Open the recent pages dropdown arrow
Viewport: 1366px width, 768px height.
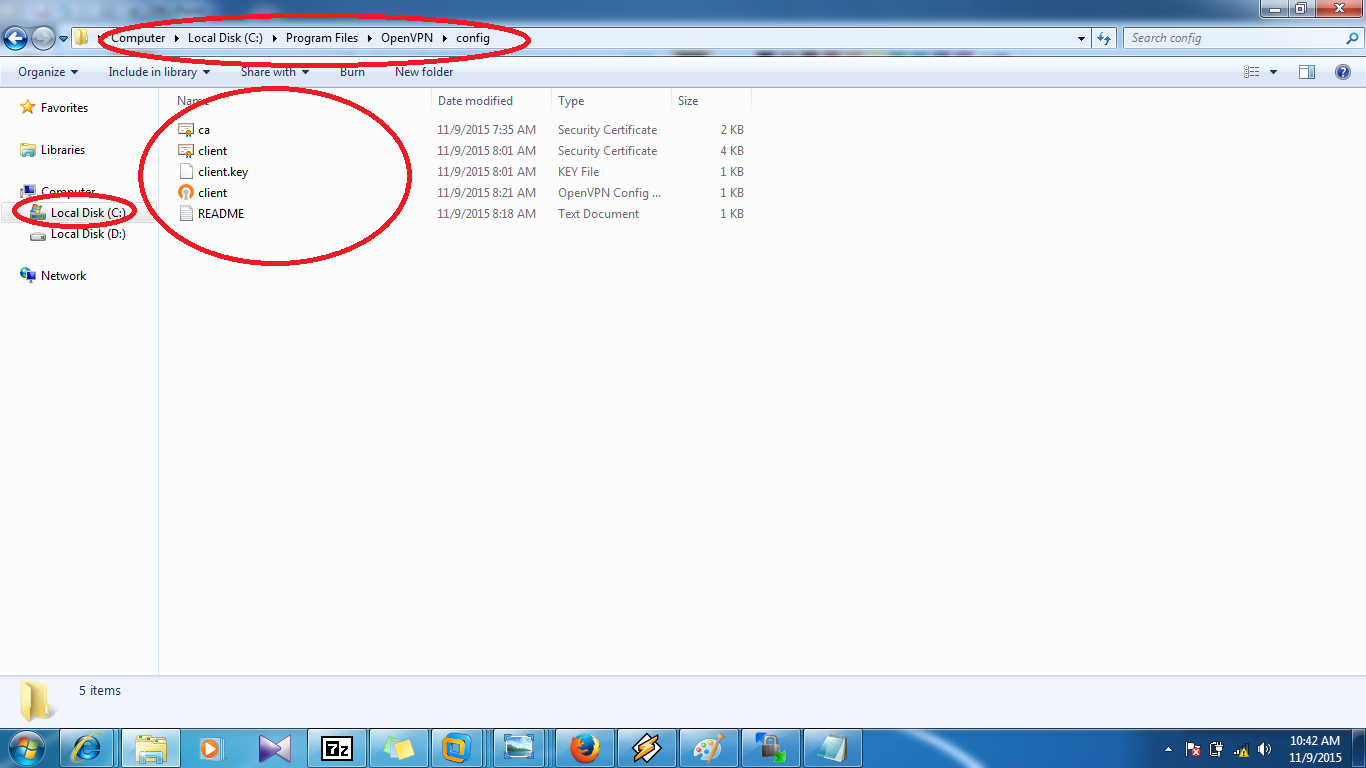[63, 39]
